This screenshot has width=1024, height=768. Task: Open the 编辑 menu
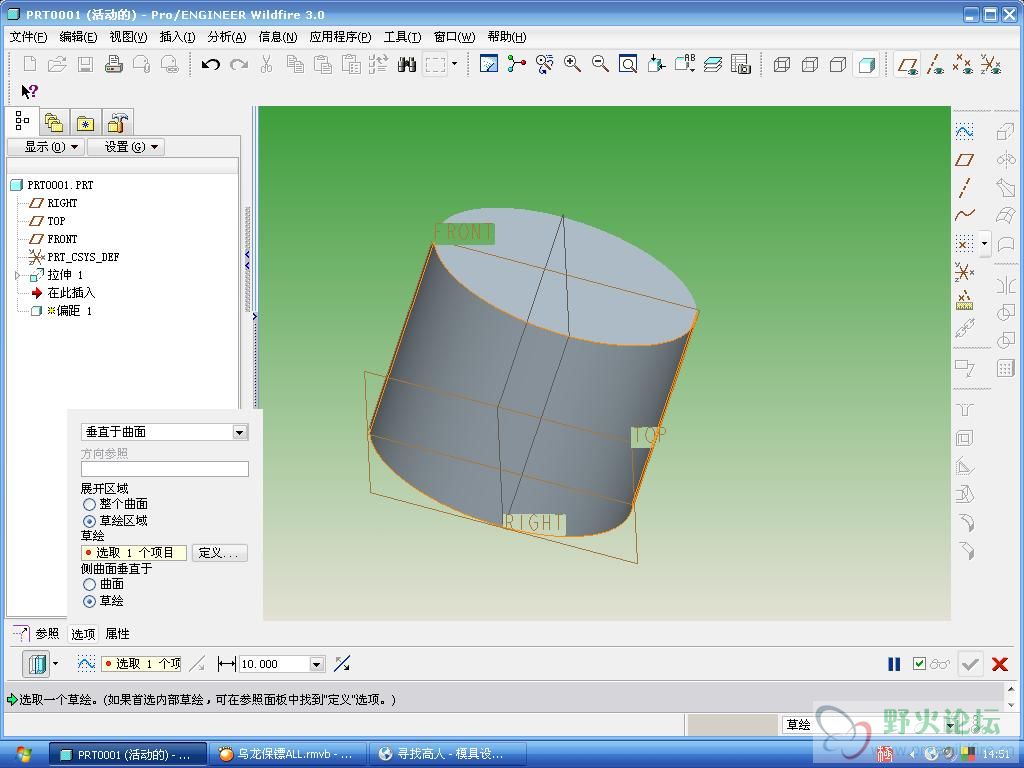78,37
